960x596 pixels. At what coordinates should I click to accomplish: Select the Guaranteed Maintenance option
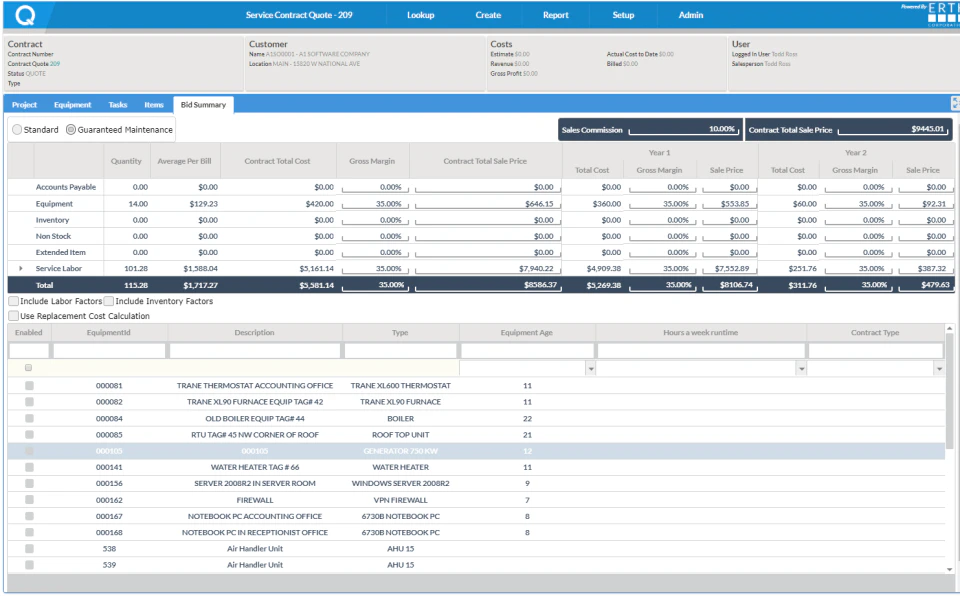tap(70, 128)
